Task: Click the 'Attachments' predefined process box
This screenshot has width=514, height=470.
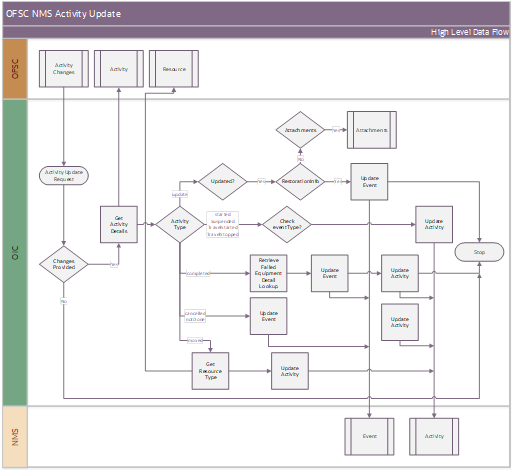Action: (372, 130)
